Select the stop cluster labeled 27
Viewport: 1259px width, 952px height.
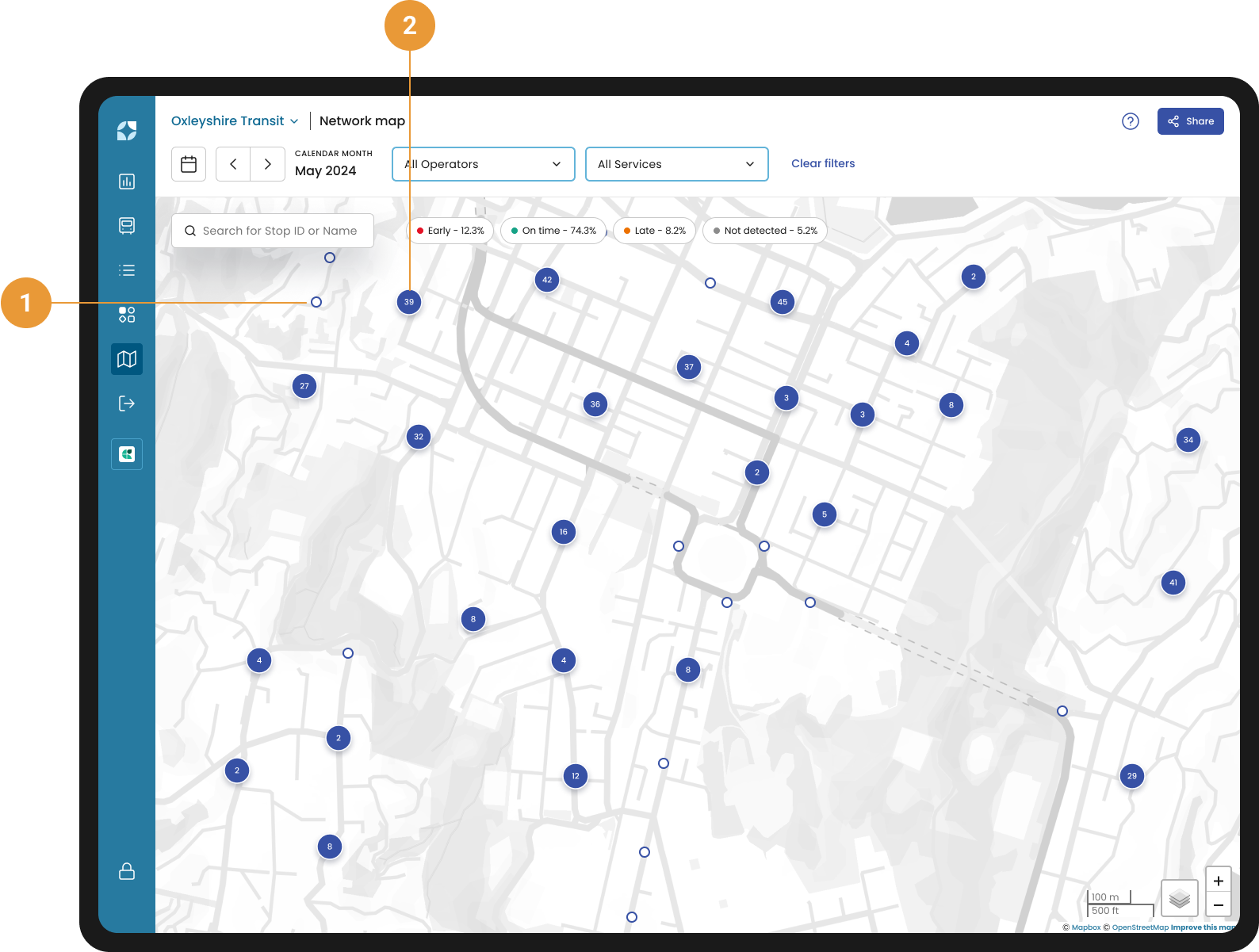304,386
